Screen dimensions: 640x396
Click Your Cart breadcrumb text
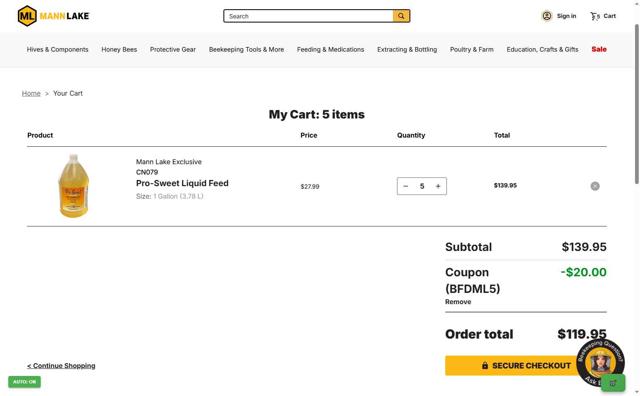coord(68,93)
